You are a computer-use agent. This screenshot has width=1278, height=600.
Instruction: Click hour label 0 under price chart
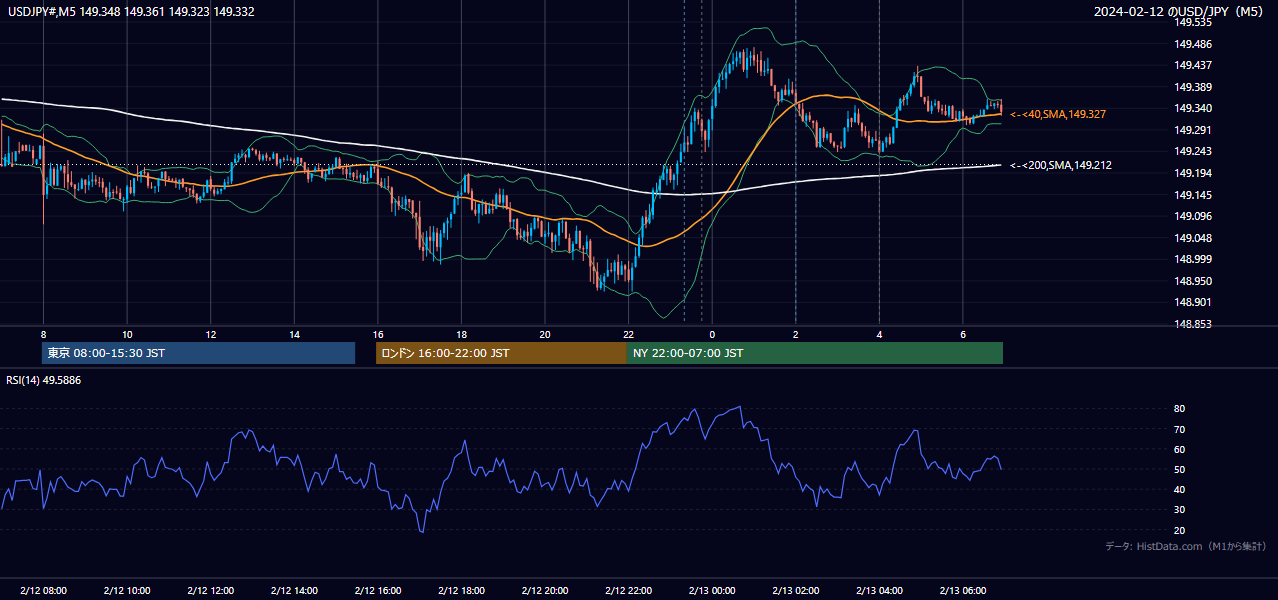coord(711,334)
